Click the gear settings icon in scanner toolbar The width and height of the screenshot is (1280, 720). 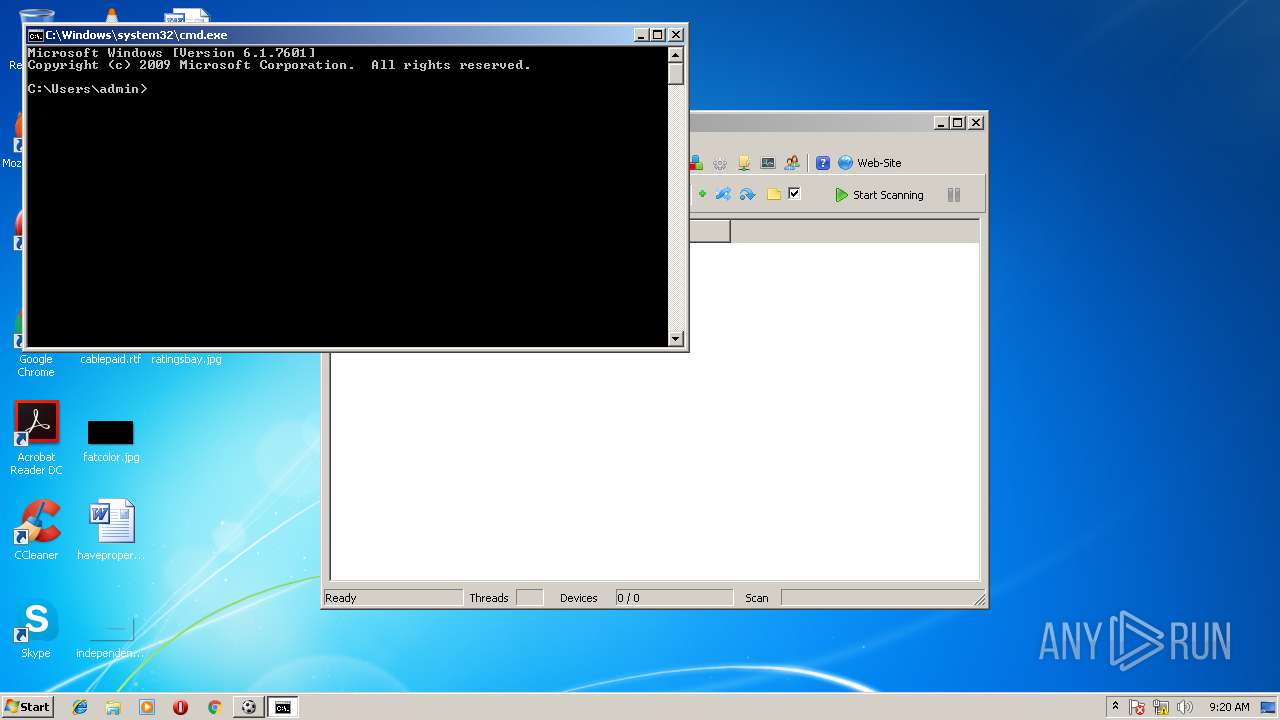click(x=720, y=163)
